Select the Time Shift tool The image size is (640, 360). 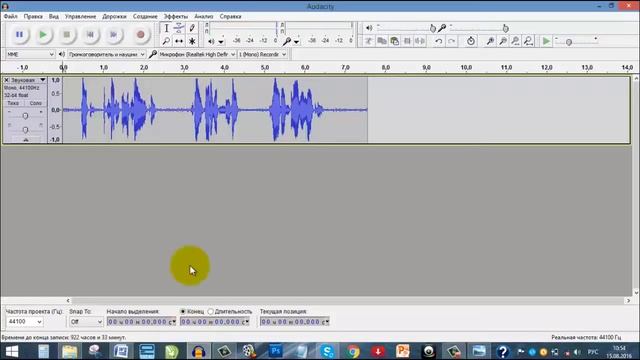click(179, 41)
